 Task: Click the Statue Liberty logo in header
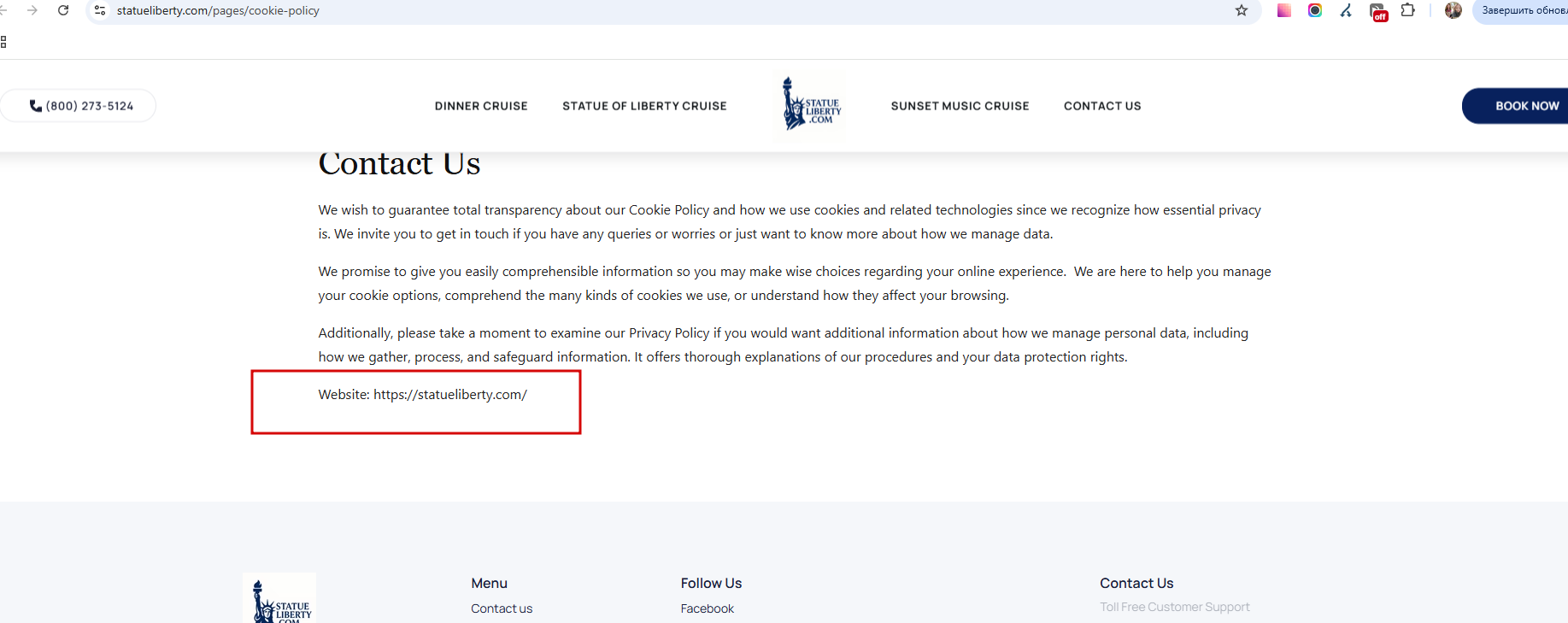coord(812,103)
